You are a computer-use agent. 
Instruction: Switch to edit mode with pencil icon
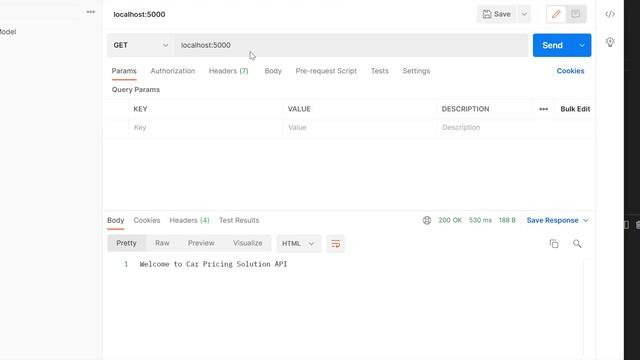coord(556,14)
